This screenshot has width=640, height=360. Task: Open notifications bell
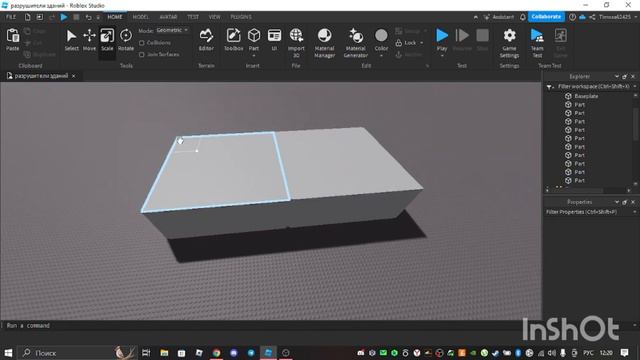(x=522, y=17)
